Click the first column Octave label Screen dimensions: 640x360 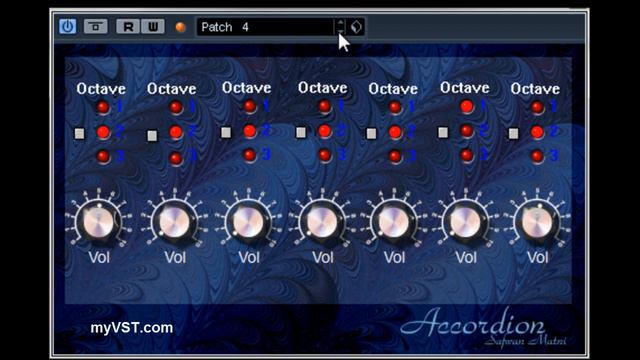101,89
